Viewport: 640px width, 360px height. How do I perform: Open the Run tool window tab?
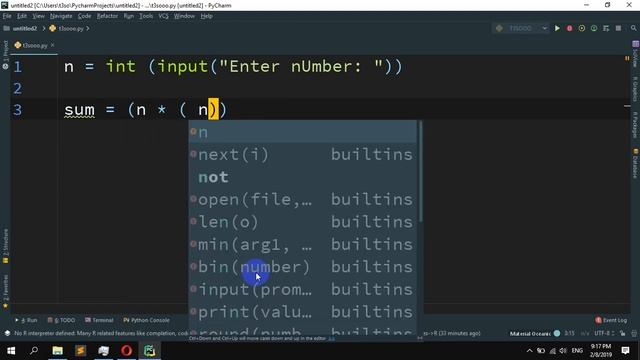[x=26, y=320]
